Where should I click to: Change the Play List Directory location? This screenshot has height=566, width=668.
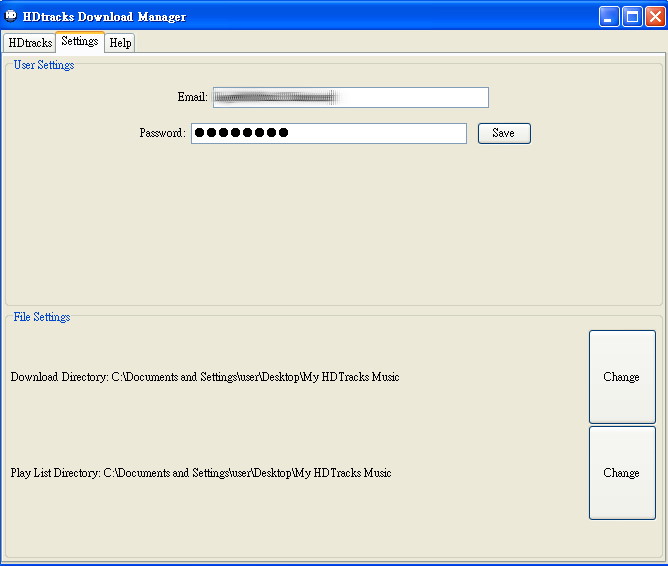(x=622, y=473)
